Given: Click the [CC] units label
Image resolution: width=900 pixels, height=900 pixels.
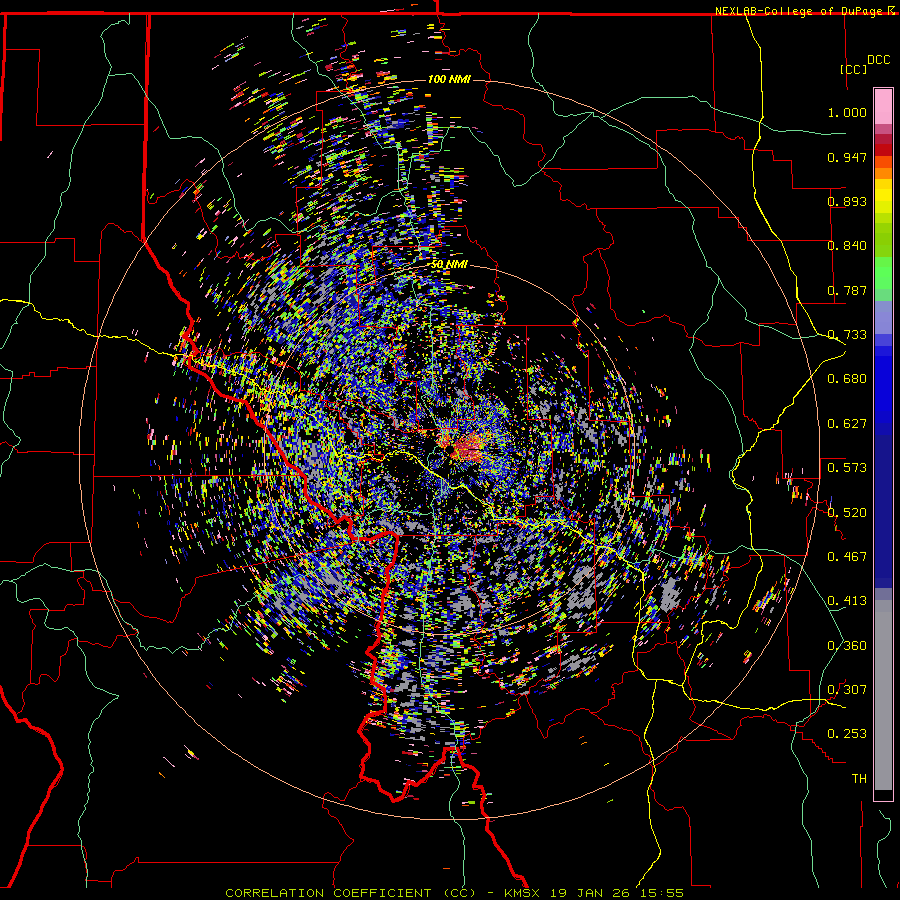Looking at the screenshot, I should 853,69.
